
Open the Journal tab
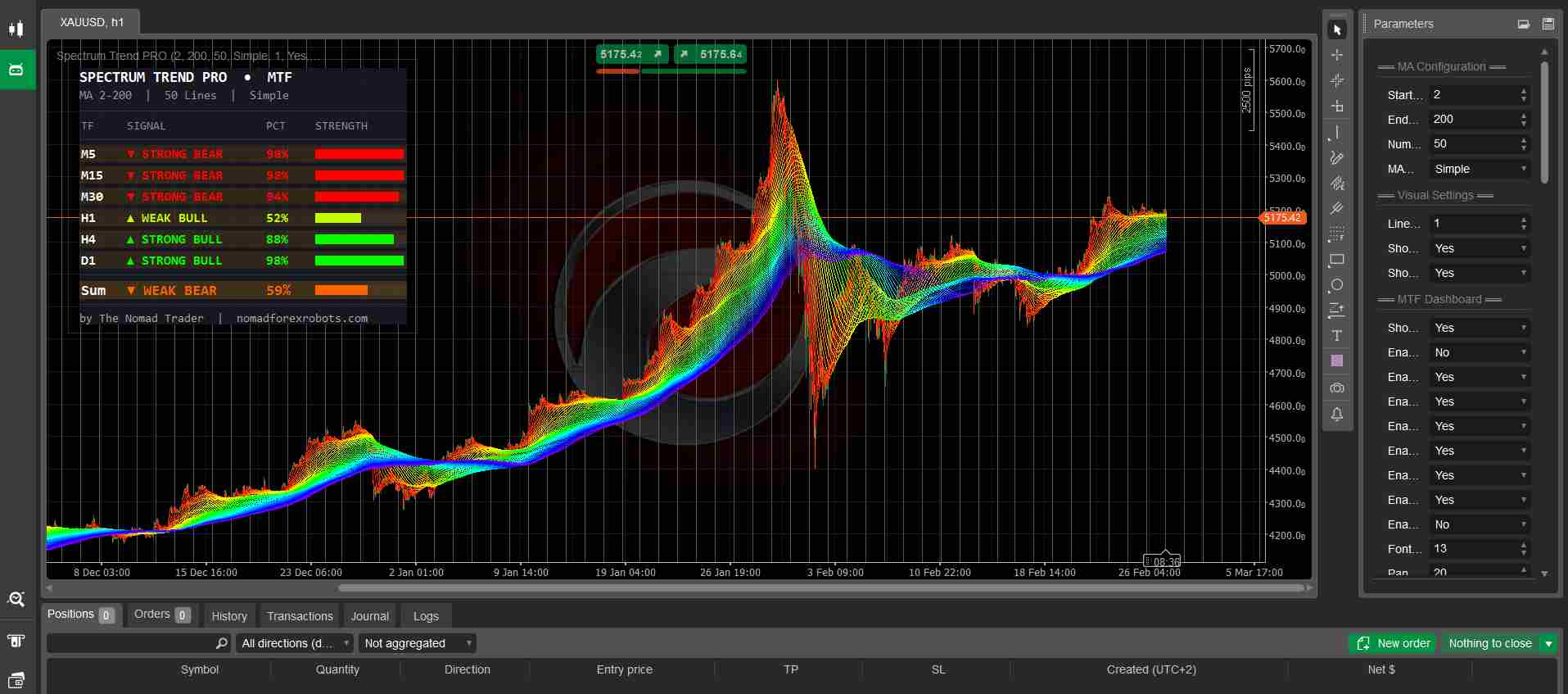370,616
